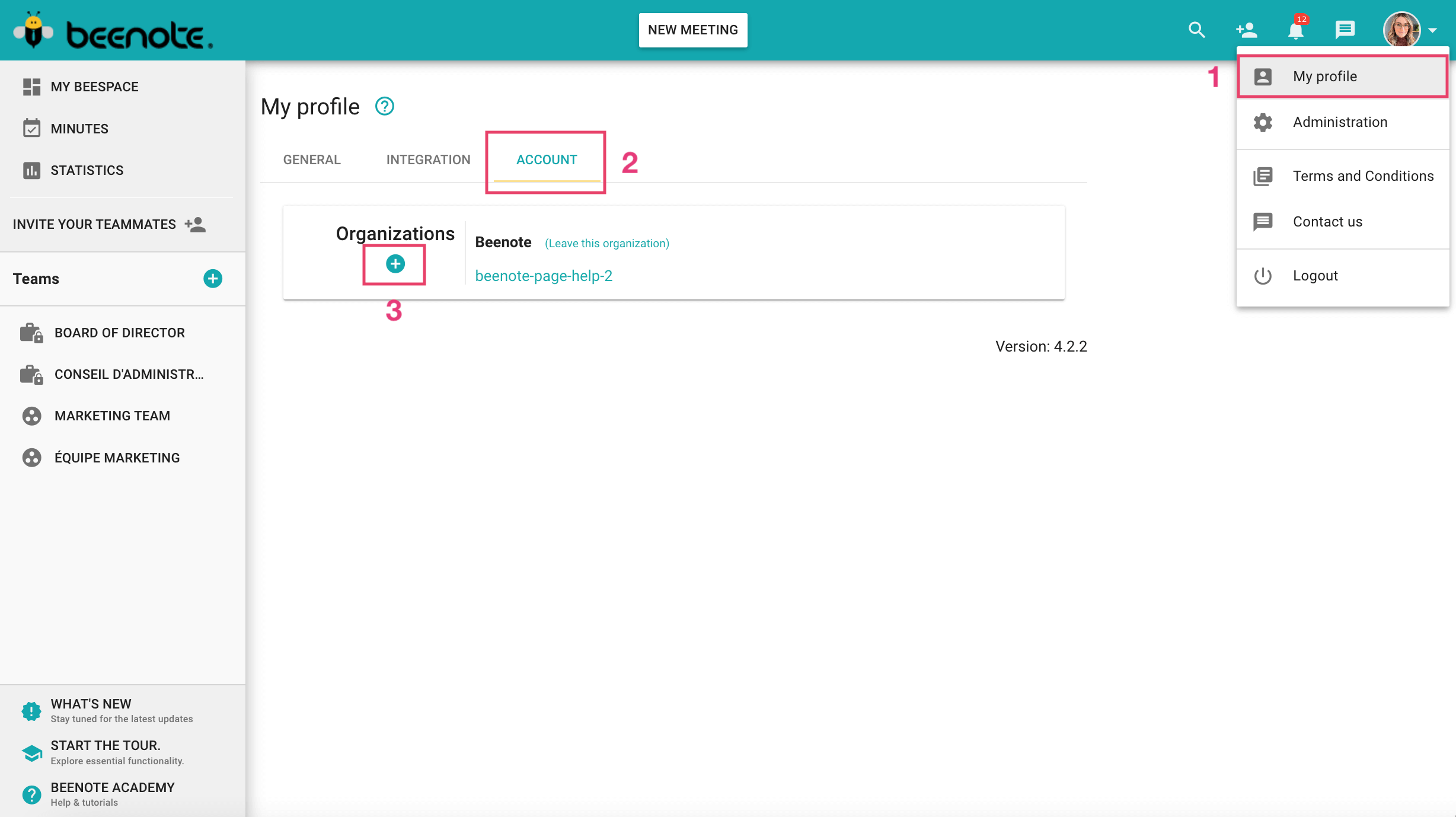Open beenote-page-help-2 link
Viewport: 1456px width, 817px height.
point(544,276)
